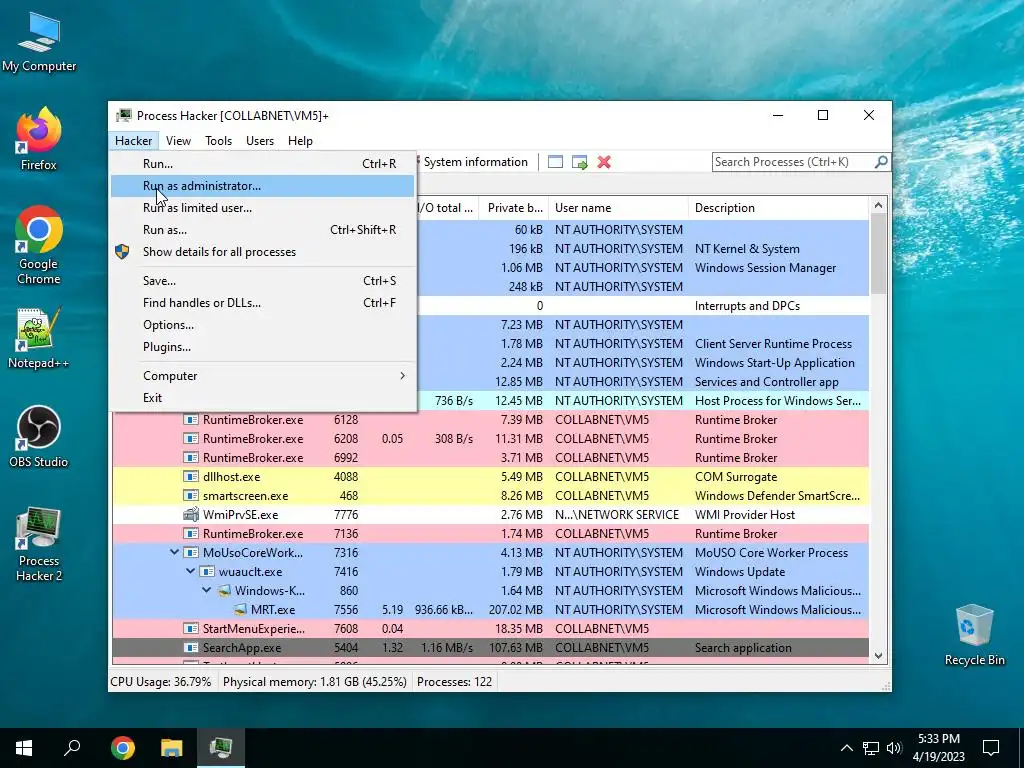The height and width of the screenshot is (768, 1024).
Task: Click the smartscreen.exe process icon
Action: [191, 496]
